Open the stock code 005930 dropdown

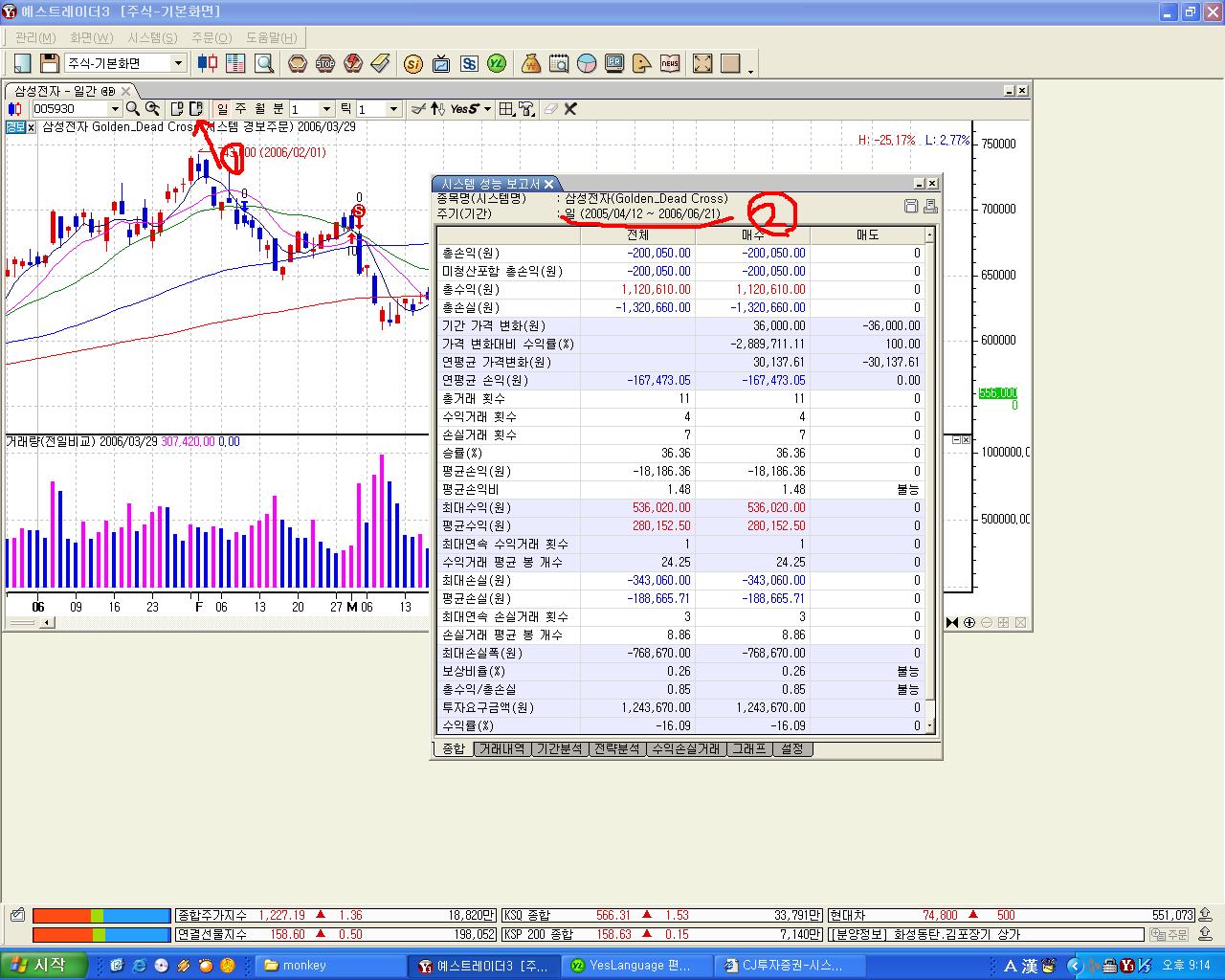[115, 109]
